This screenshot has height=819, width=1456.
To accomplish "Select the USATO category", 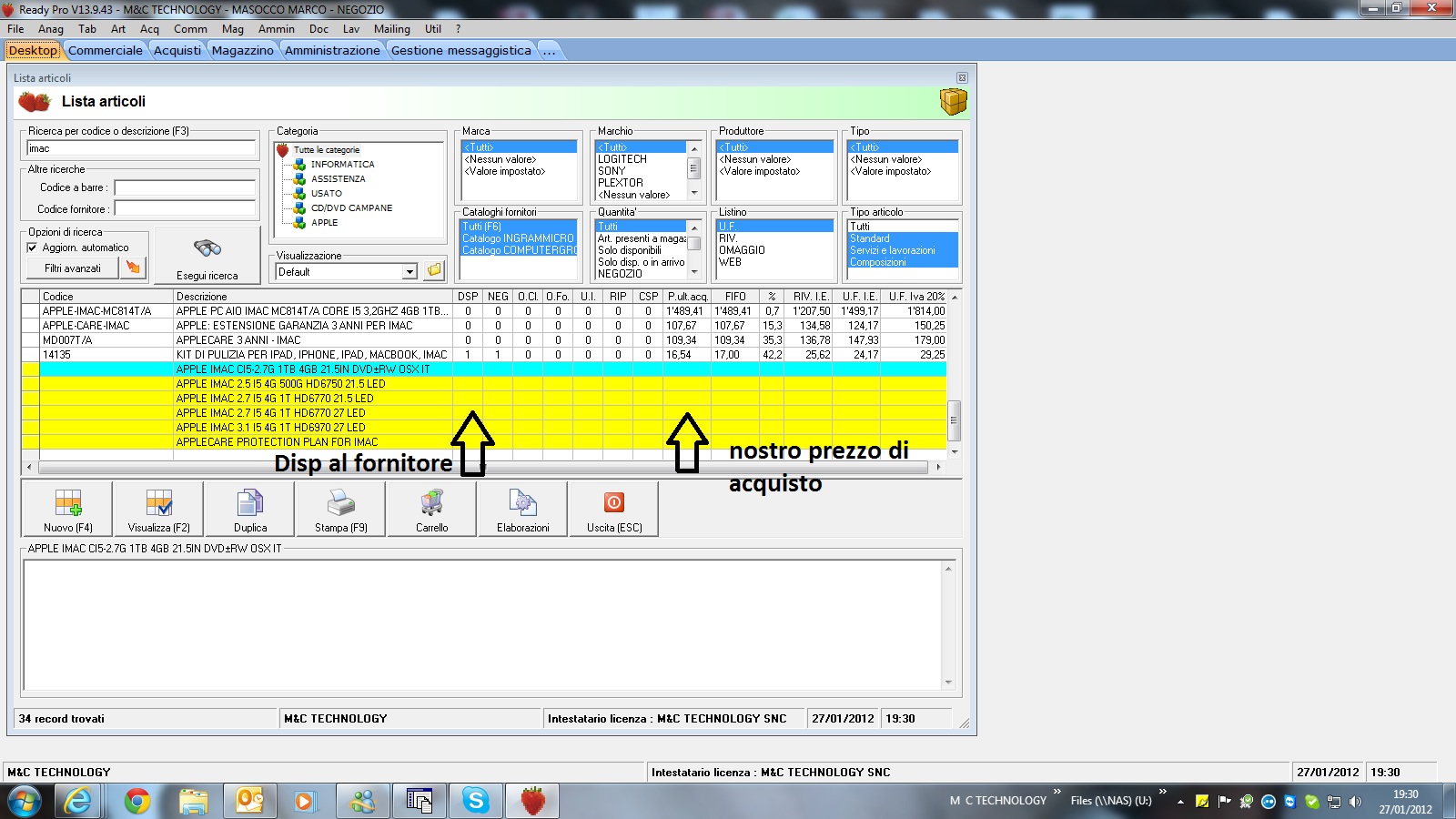I will pos(326,194).
